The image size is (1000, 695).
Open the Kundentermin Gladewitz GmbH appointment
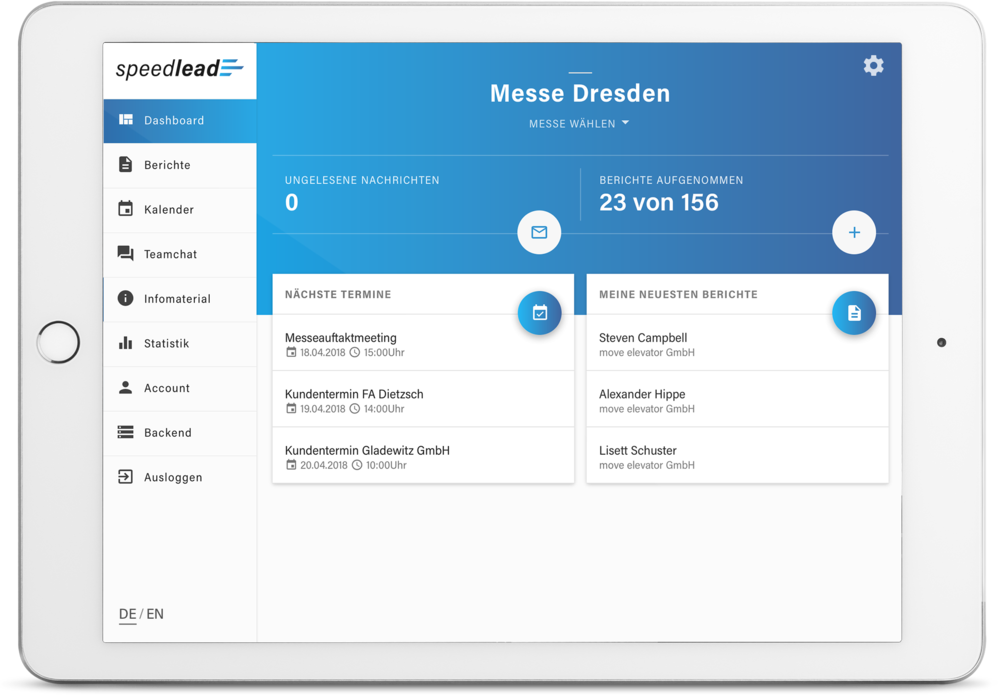click(423, 455)
